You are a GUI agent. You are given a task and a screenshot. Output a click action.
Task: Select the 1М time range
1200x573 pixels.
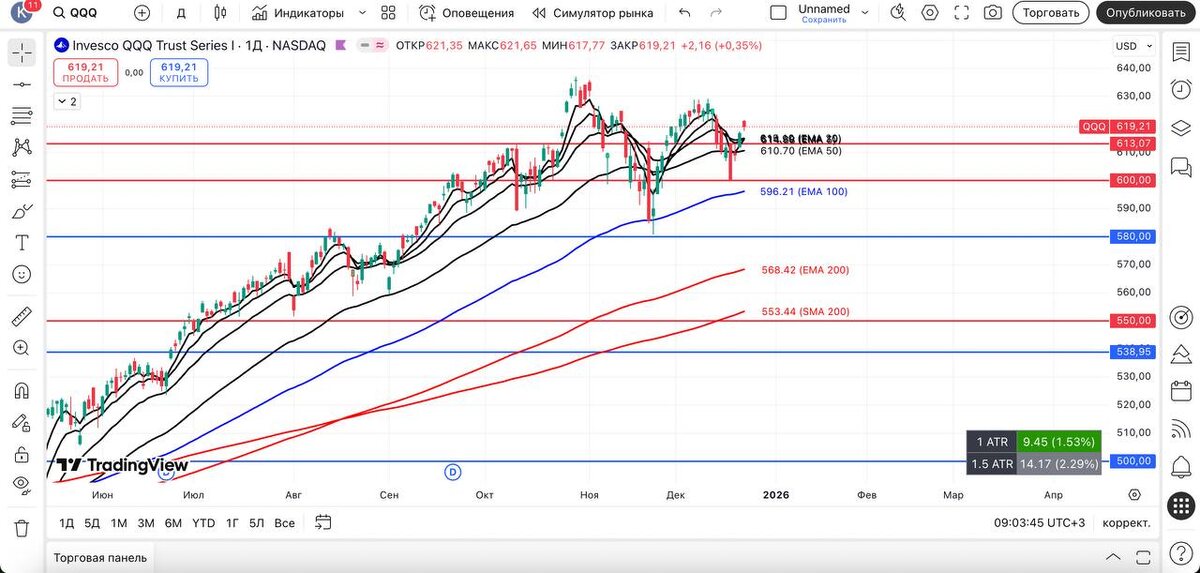click(x=119, y=523)
